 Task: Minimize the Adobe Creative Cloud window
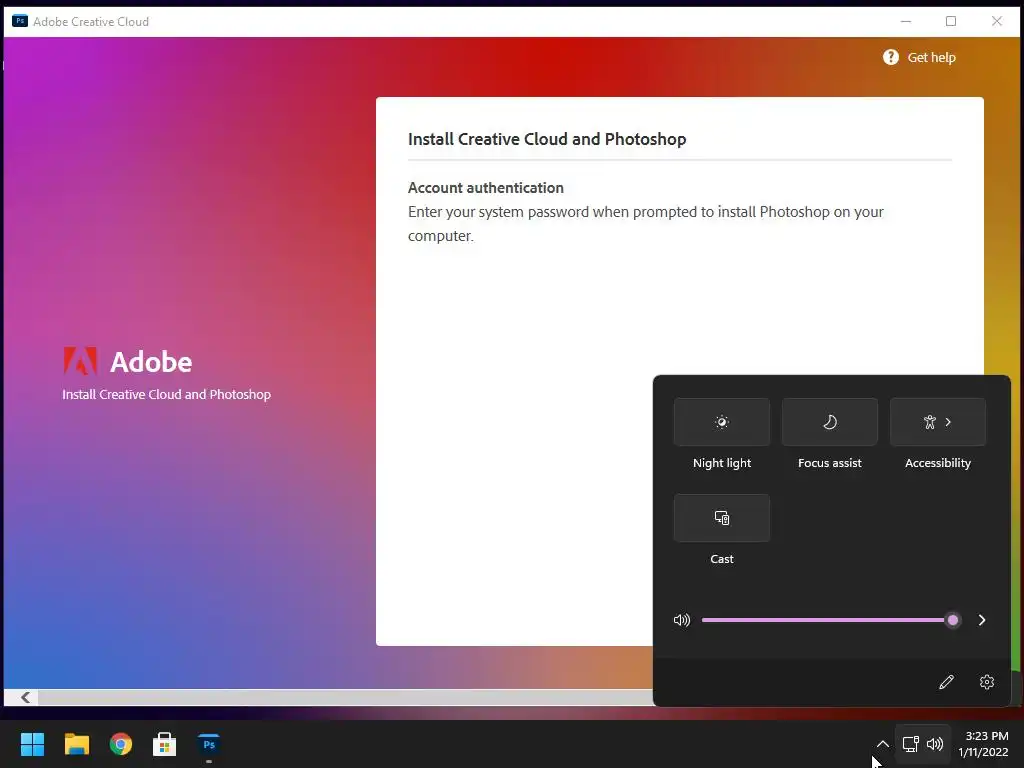[906, 21]
